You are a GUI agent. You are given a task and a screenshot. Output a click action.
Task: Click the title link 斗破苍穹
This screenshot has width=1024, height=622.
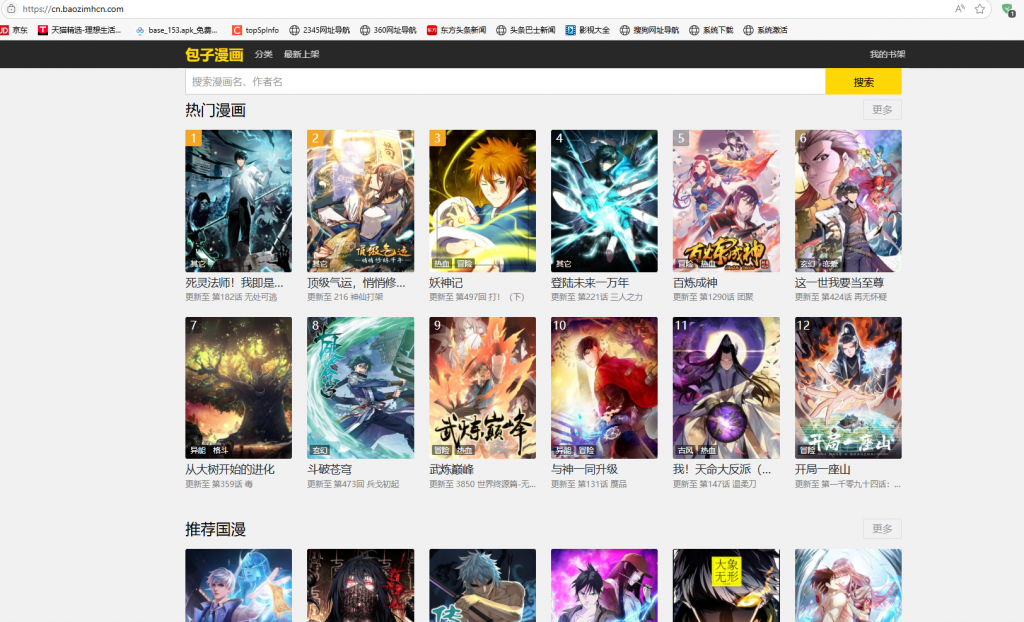tap(329, 470)
